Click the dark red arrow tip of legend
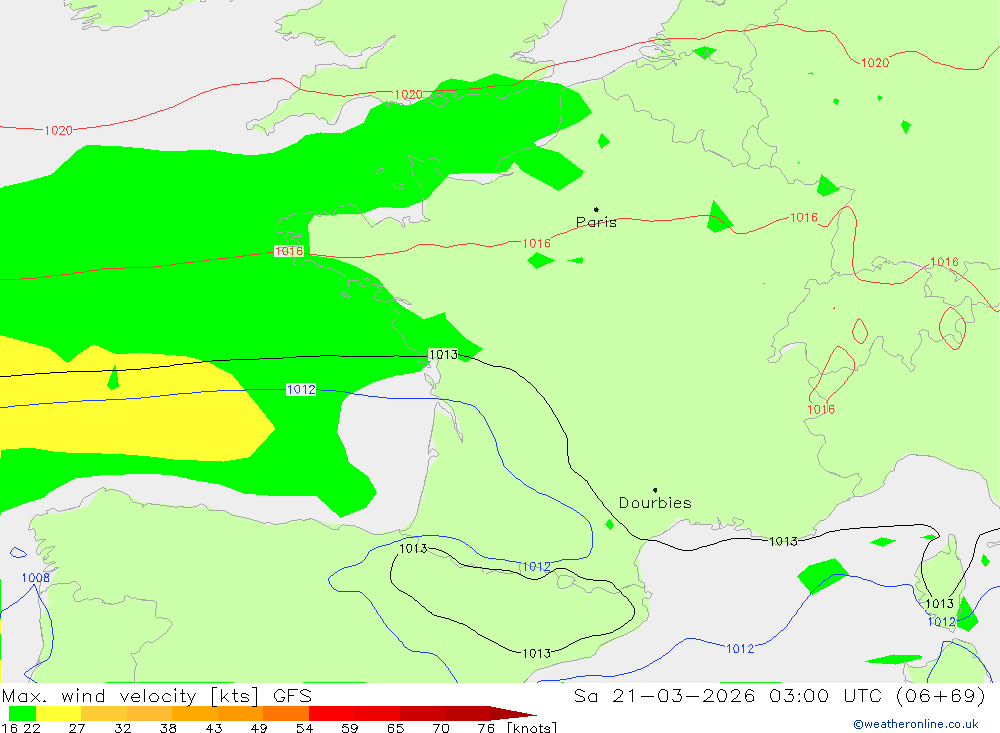Viewport: 1000px width, 733px height. tap(514, 713)
